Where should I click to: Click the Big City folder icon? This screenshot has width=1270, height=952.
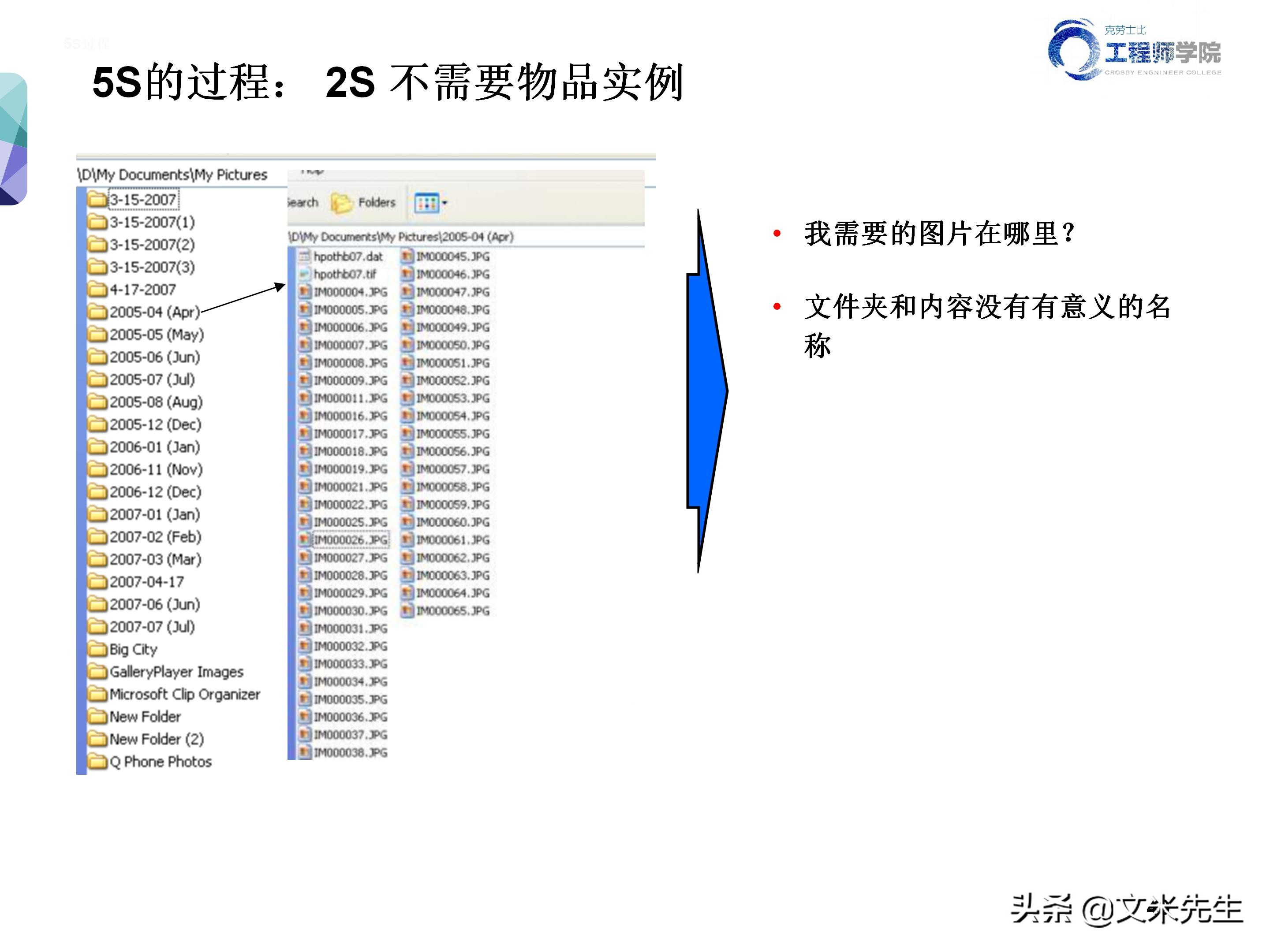98,649
